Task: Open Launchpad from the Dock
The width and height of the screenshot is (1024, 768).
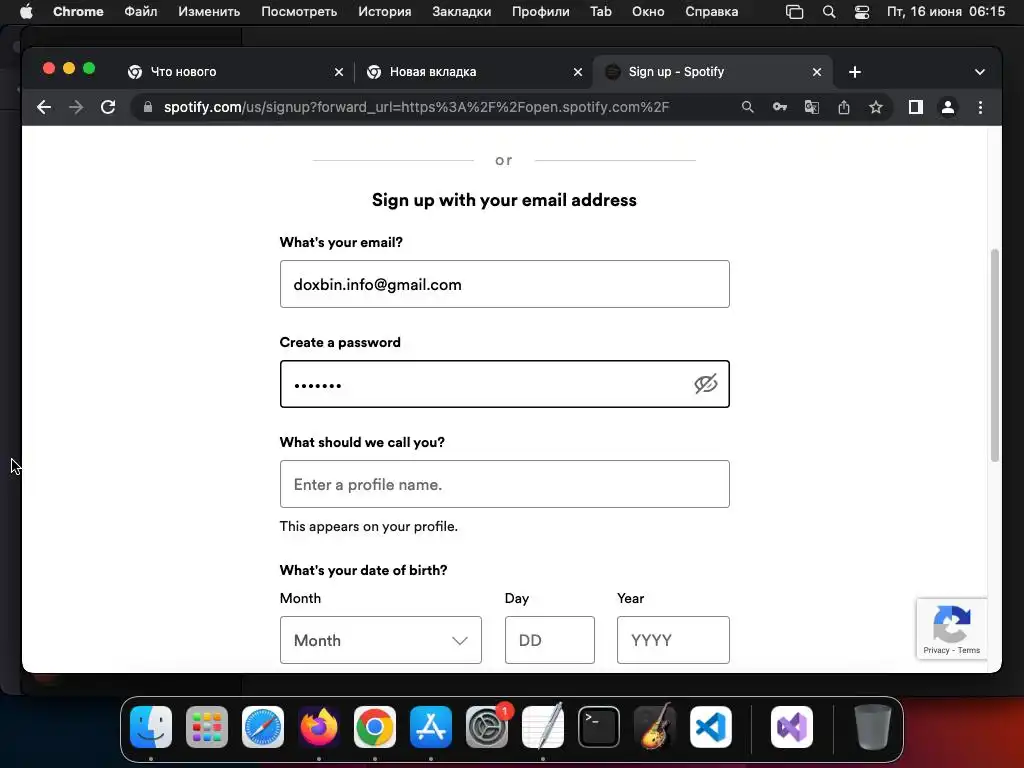Action: [207, 727]
